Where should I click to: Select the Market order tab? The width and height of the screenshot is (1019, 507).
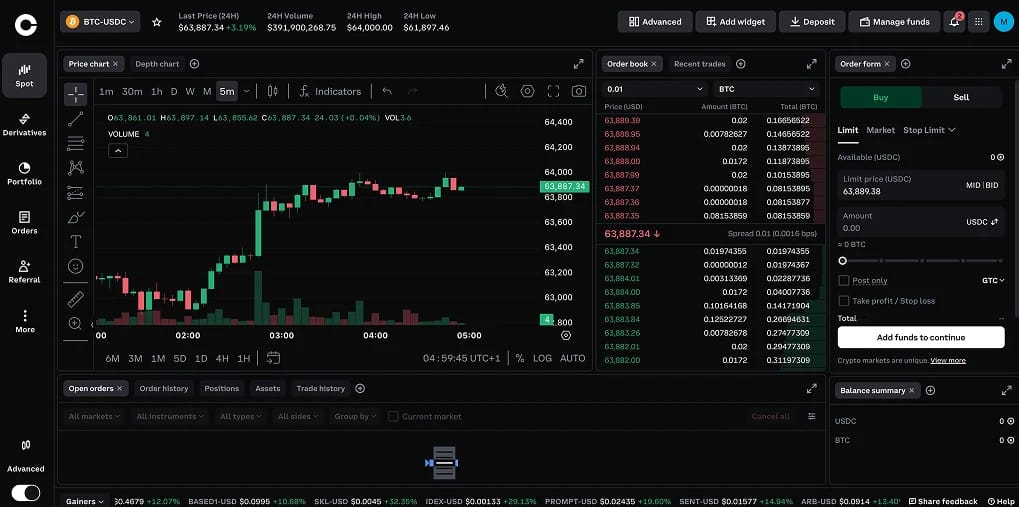pyautogui.click(x=881, y=130)
